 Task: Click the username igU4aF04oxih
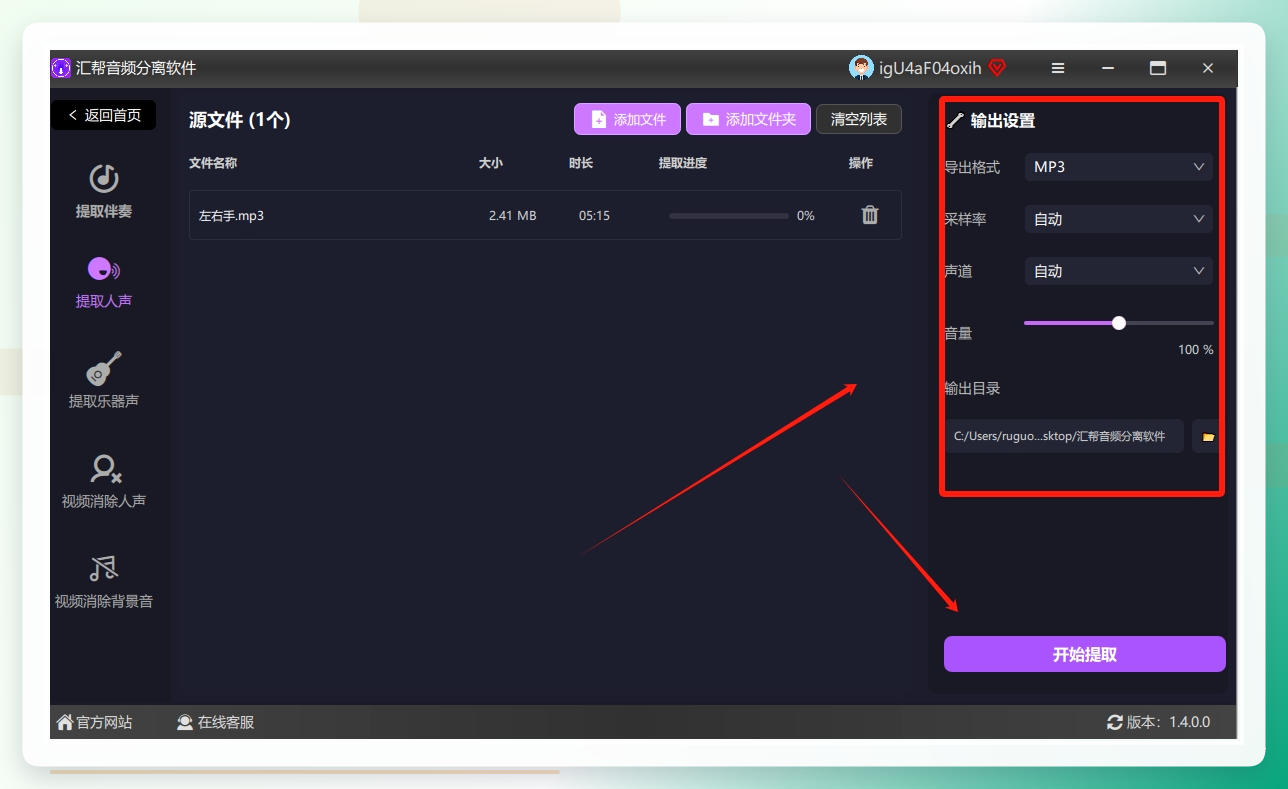tap(930, 68)
